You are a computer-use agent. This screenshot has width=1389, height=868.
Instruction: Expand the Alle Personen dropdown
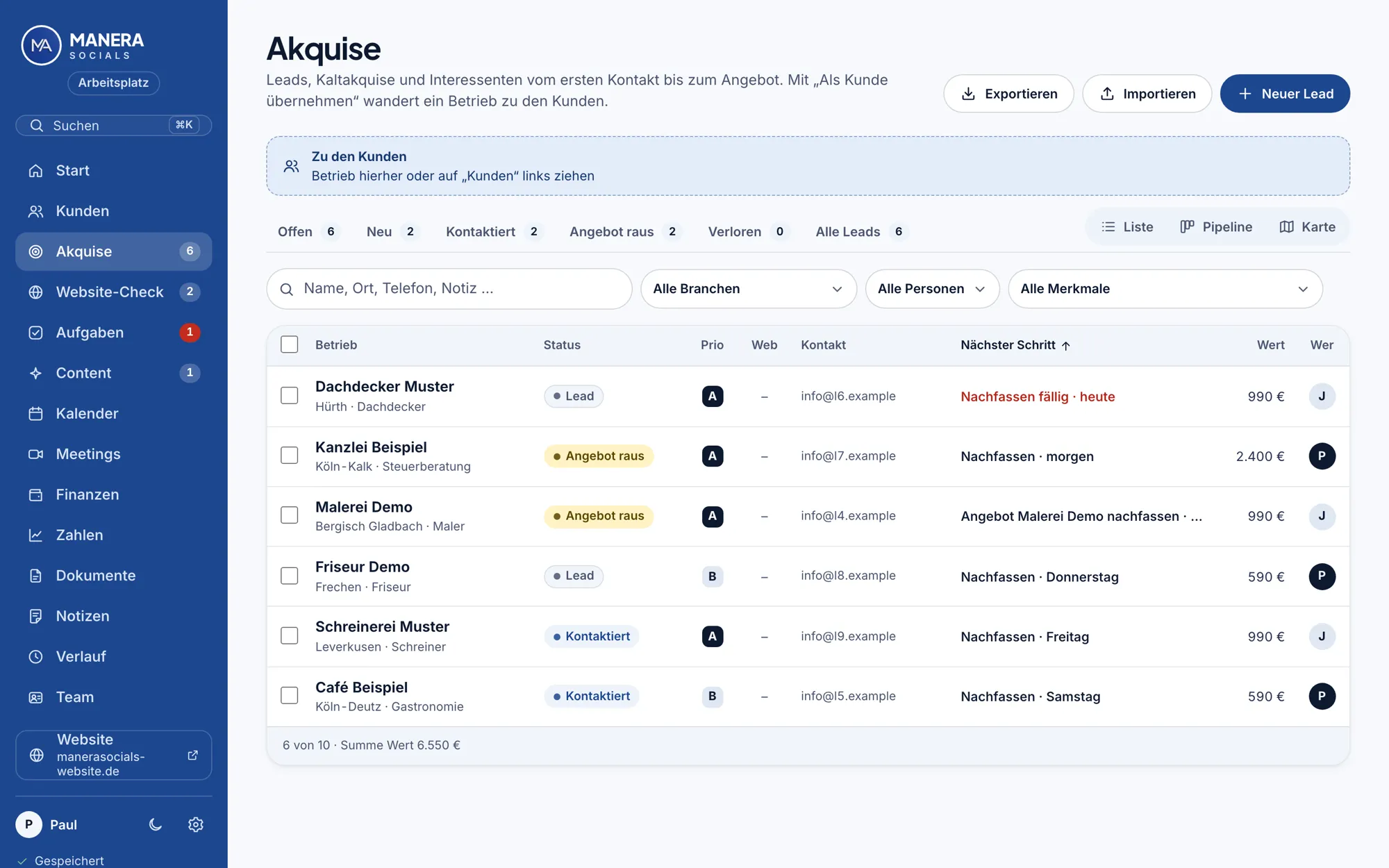932,289
